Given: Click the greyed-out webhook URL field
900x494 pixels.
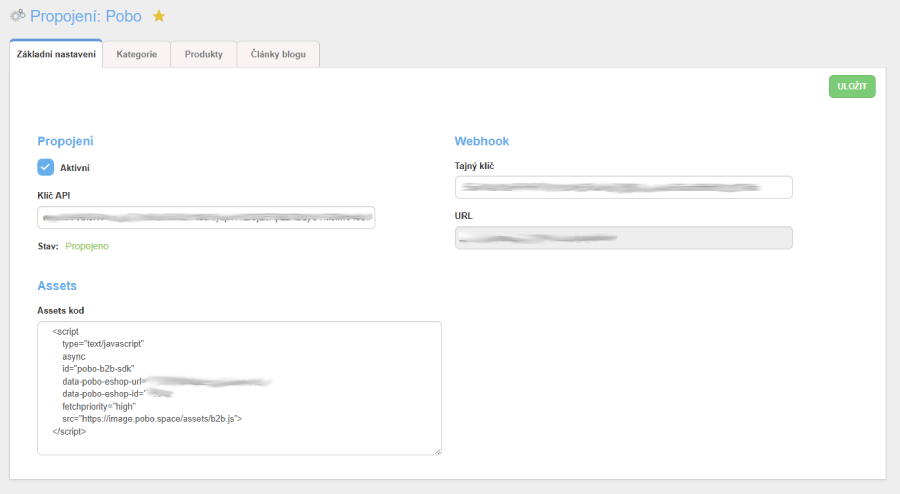Looking at the screenshot, I should [623, 237].
